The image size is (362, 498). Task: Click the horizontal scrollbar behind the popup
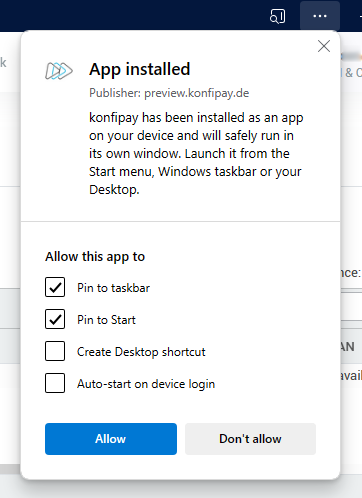(x=10, y=469)
